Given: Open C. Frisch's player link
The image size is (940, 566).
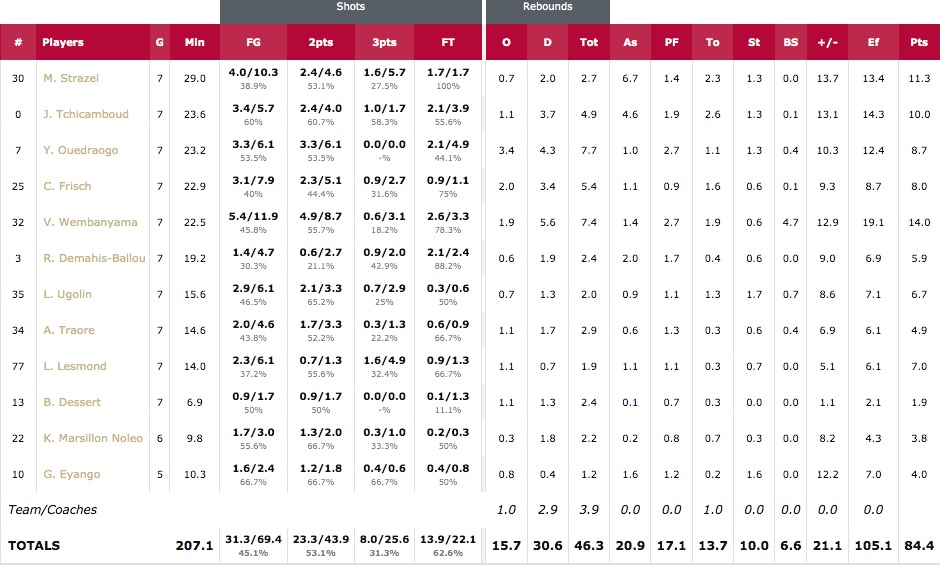Looking at the screenshot, I should pyautogui.click(x=68, y=186).
